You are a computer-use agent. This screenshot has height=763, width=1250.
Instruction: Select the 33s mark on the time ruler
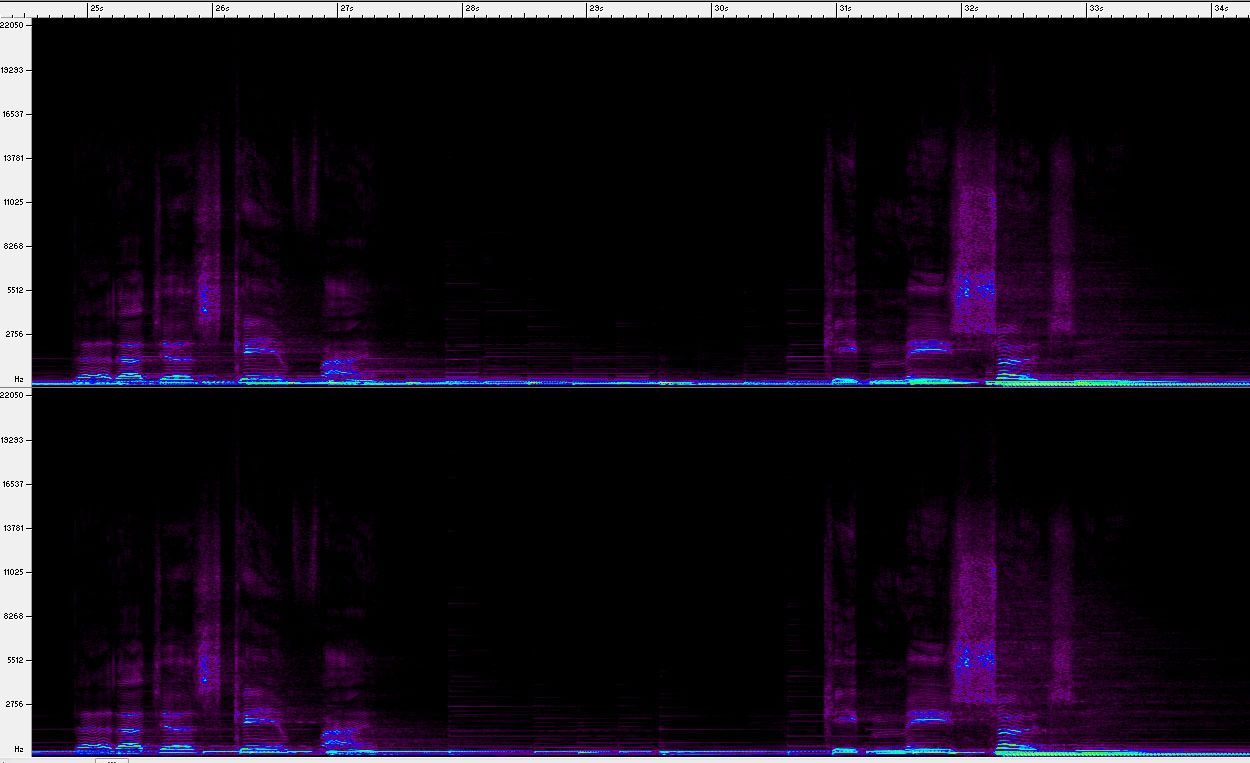click(x=1095, y=8)
